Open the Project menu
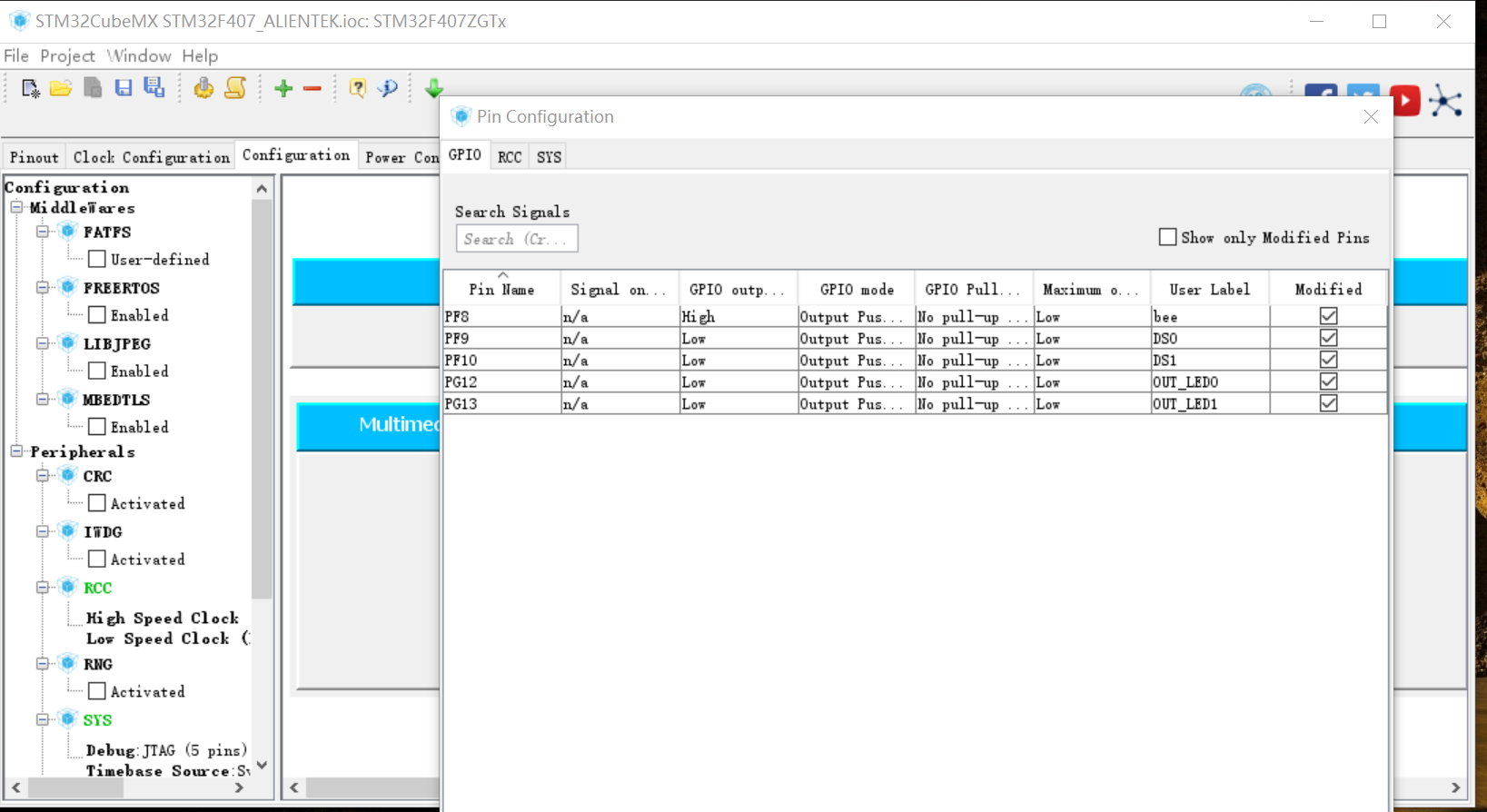The image size is (1487, 812). pos(67,56)
